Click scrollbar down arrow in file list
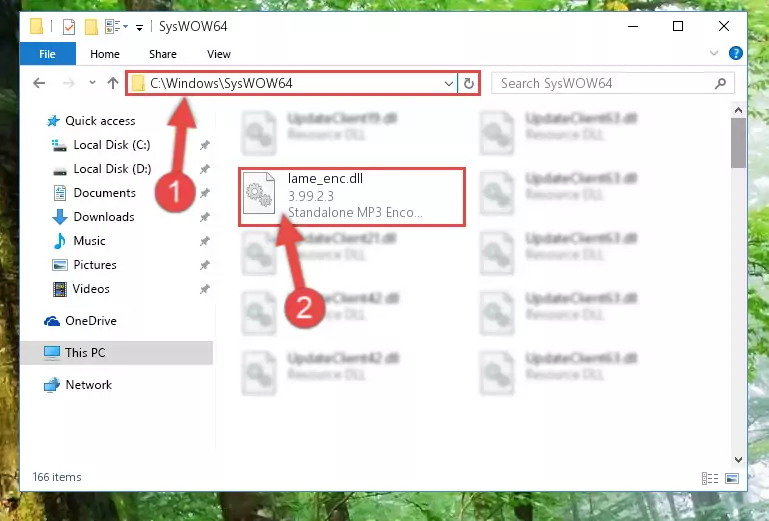The image size is (769, 521). point(738,460)
